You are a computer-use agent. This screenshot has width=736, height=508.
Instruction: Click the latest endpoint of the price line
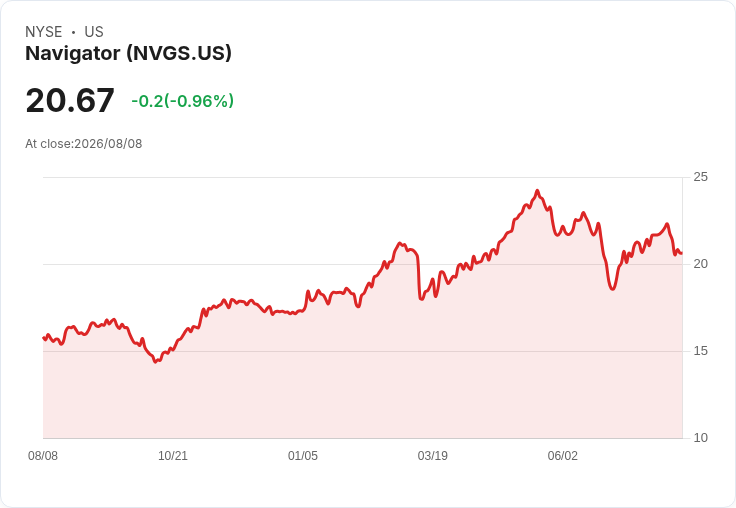coord(681,254)
